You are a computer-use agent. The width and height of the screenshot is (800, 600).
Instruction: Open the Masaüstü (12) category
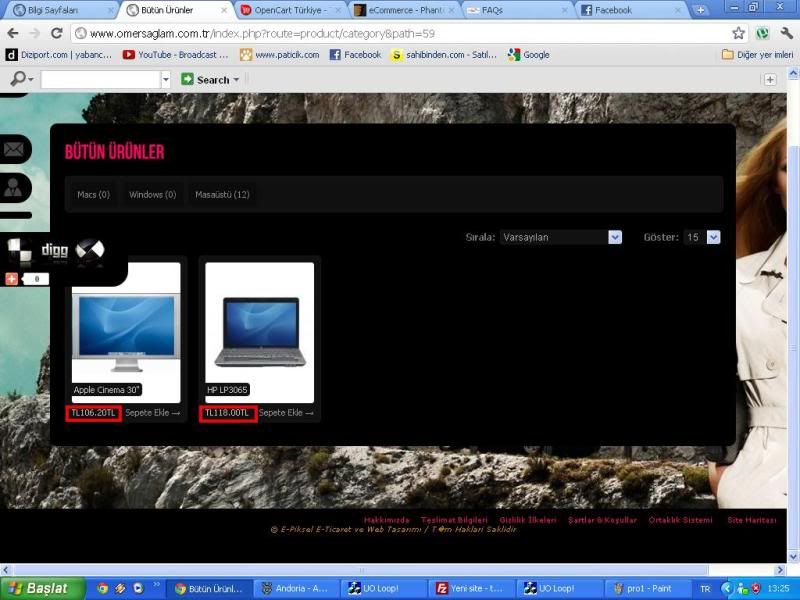pos(222,194)
